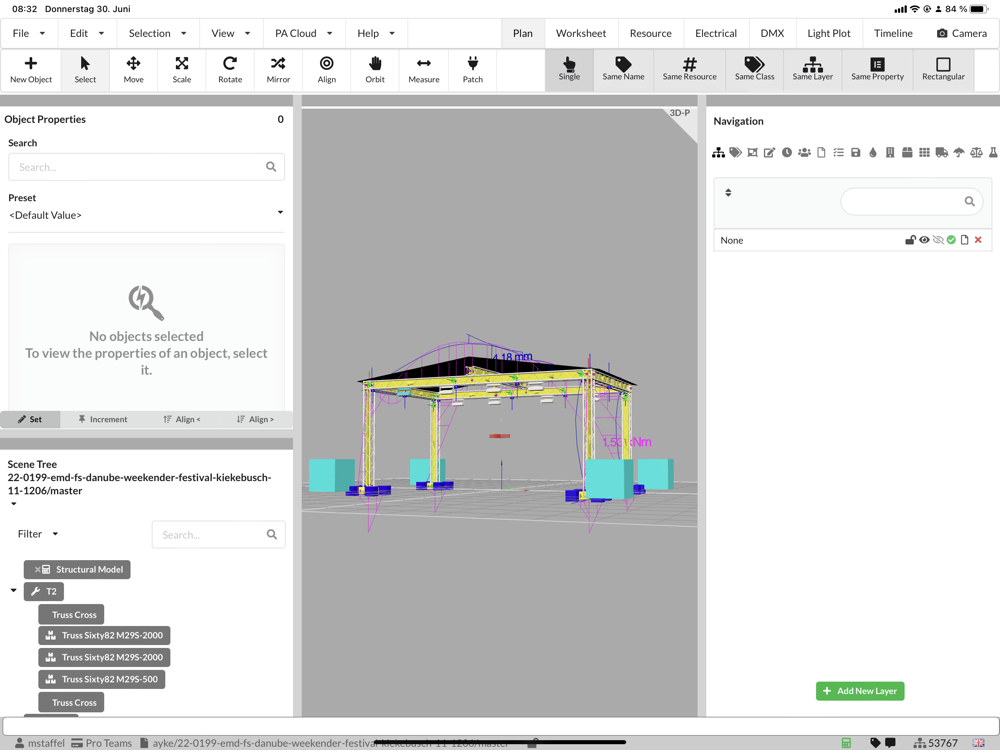Open the umbrella icon in Navigation
The image size is (1000, 750).
click(x=959, y=152)
